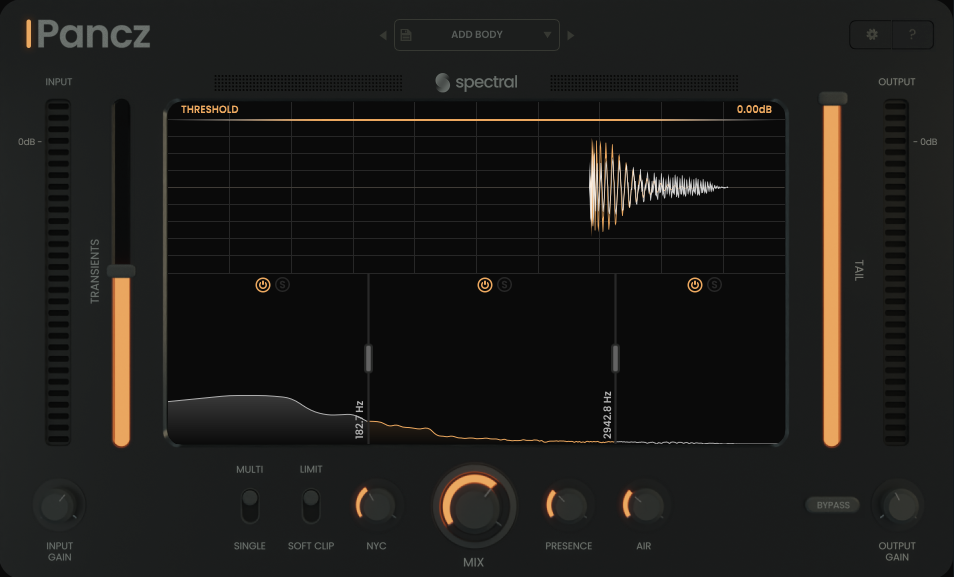Go to the next preset arrow

(x=571, y=35)
